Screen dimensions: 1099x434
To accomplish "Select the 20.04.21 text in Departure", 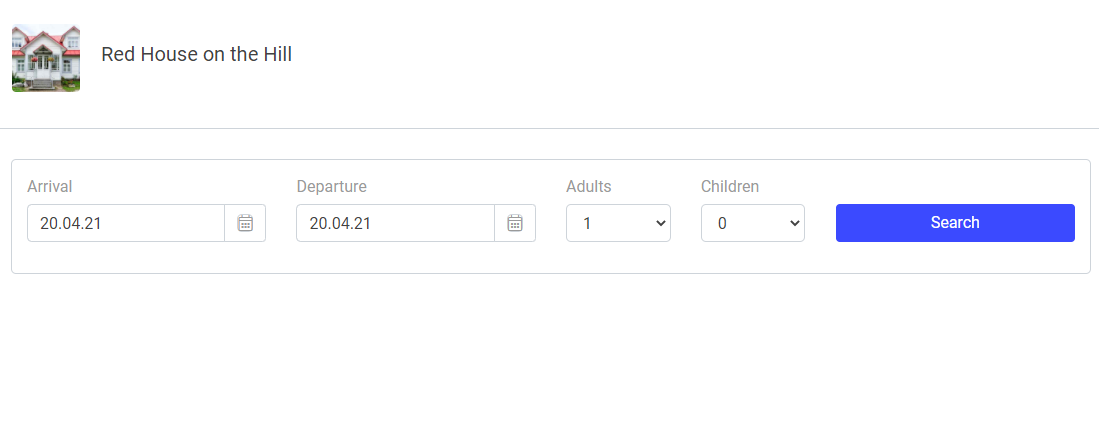I will click(x=340, y=224).
